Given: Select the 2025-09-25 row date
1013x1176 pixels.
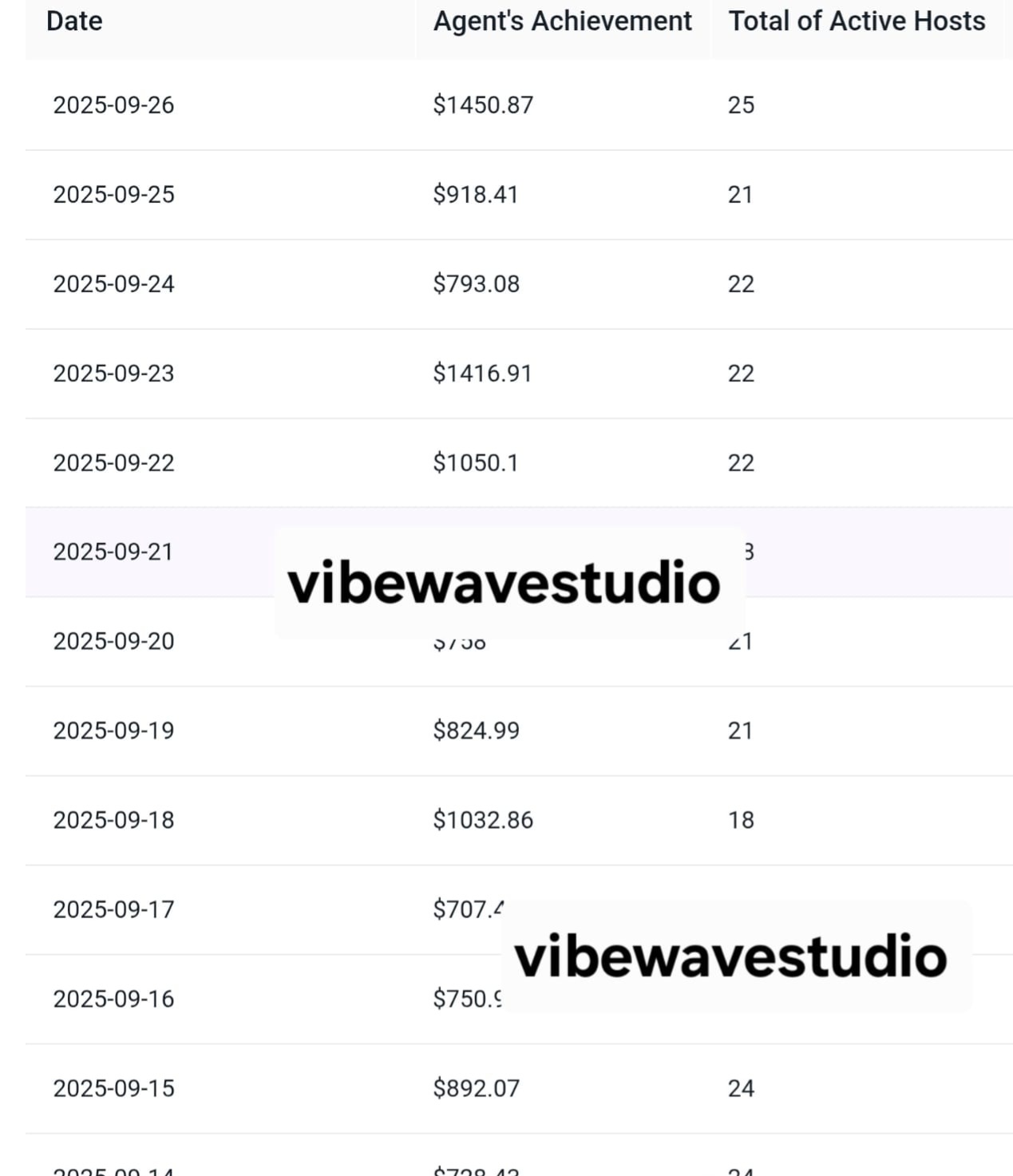Looking at the screenshot, I should tap(113, 195).
